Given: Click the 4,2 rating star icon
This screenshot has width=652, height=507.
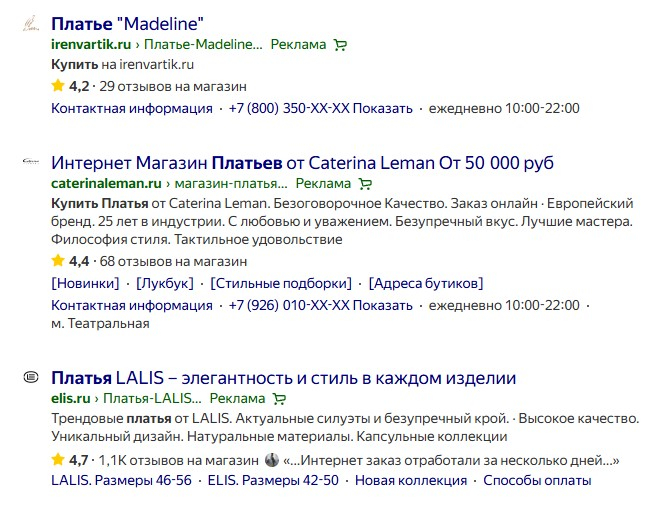Looking at the screenshot, I should pos(58,86).
